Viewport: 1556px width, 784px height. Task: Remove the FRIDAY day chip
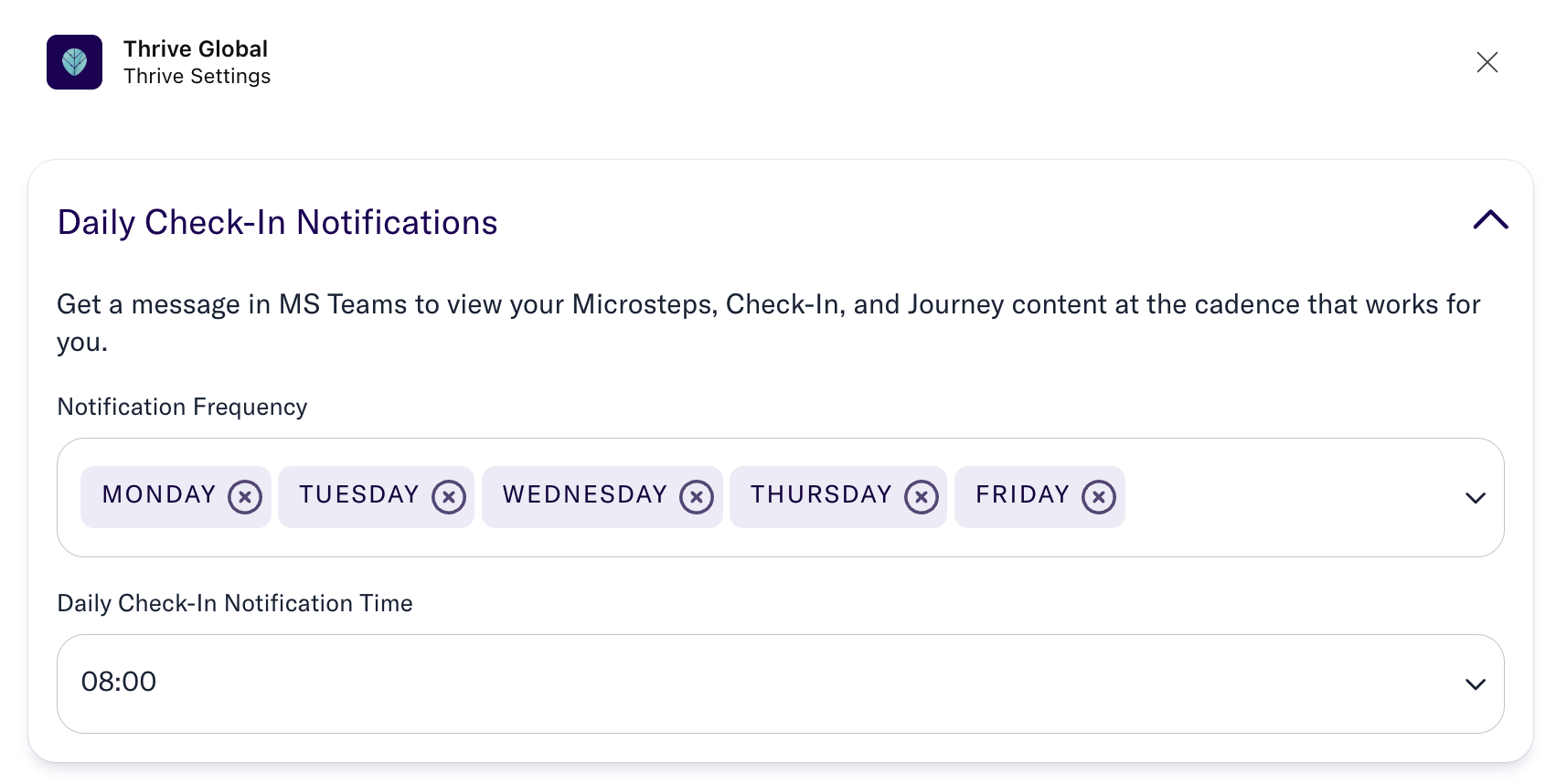coord(1099,497)
